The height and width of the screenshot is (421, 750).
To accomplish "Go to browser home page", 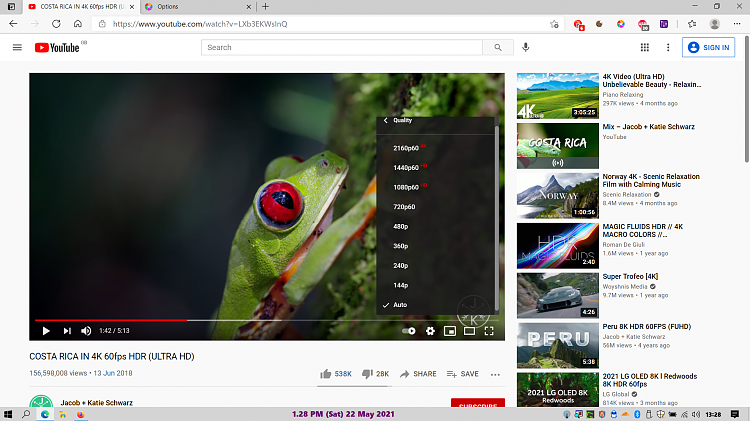I will point(77,24).
